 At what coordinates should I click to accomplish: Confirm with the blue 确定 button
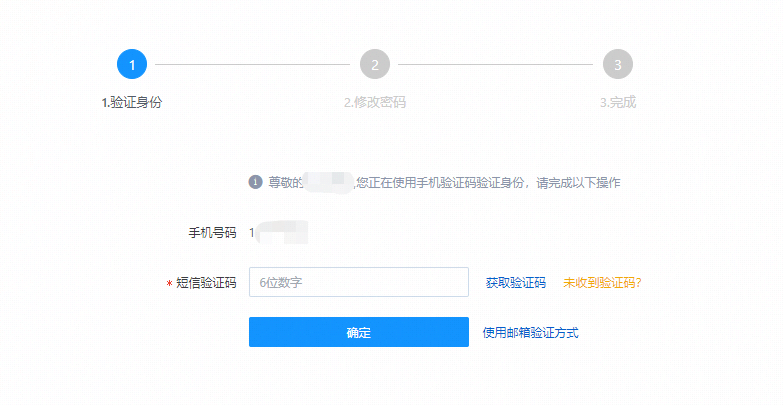(x=359, y=332)
